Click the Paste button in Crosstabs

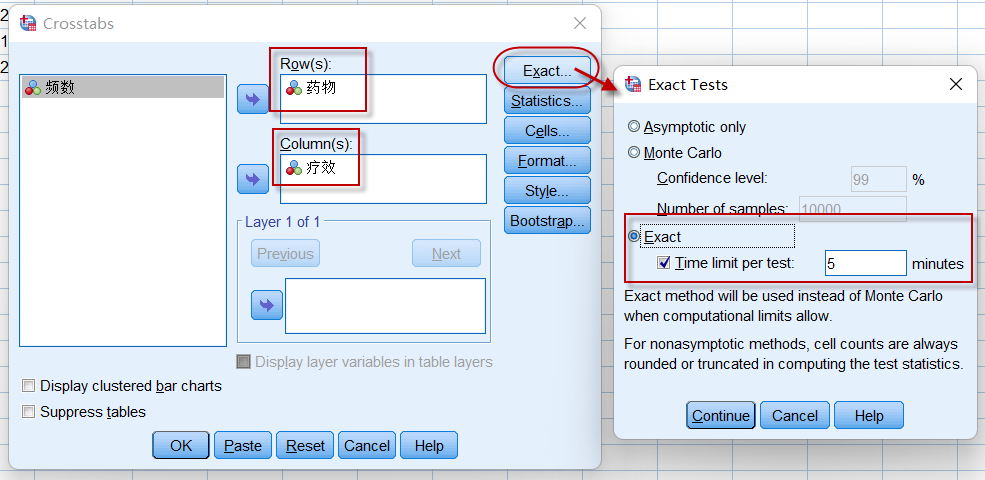point(243,446)
